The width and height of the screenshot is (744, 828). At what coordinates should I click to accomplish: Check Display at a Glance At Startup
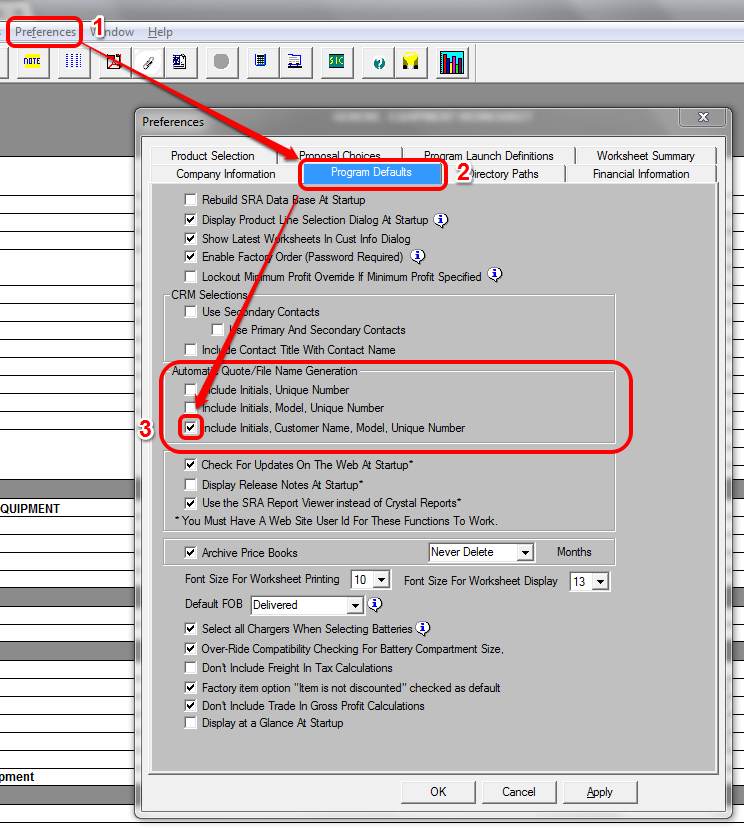point(191,723)
